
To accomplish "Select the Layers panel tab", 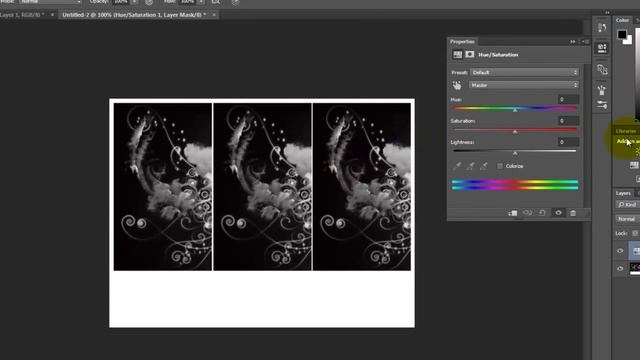I will [x=623, y=193].
